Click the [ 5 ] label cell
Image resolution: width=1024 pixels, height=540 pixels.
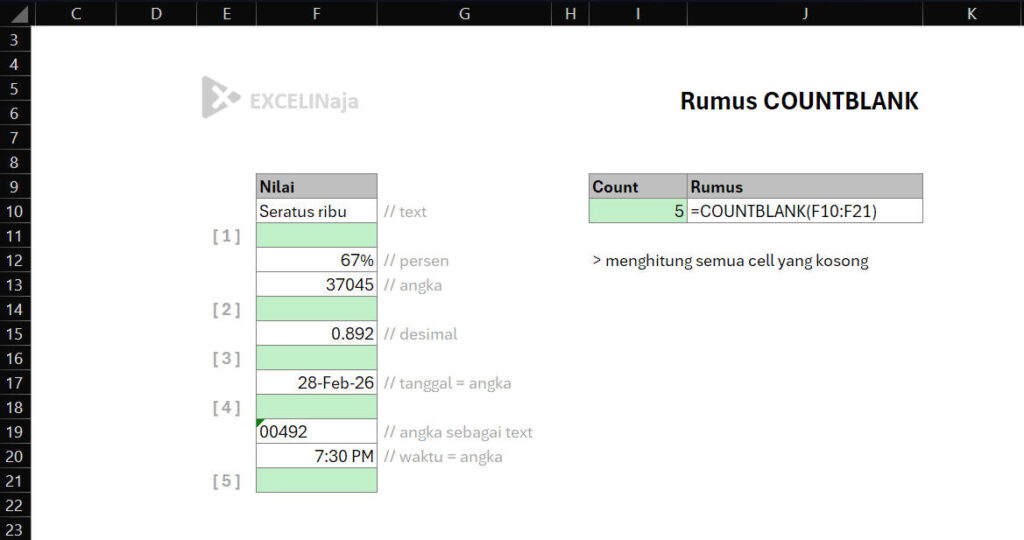point(227,481)
